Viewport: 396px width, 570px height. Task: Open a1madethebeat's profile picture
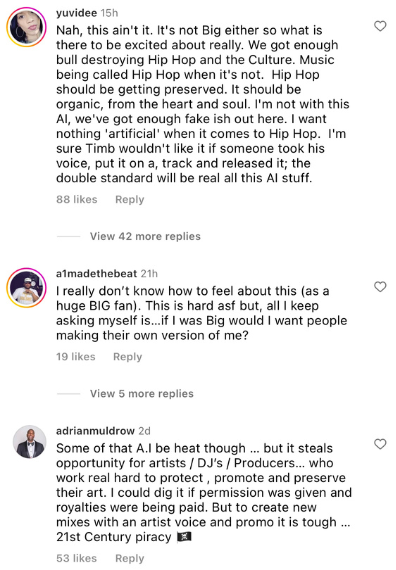27,288
